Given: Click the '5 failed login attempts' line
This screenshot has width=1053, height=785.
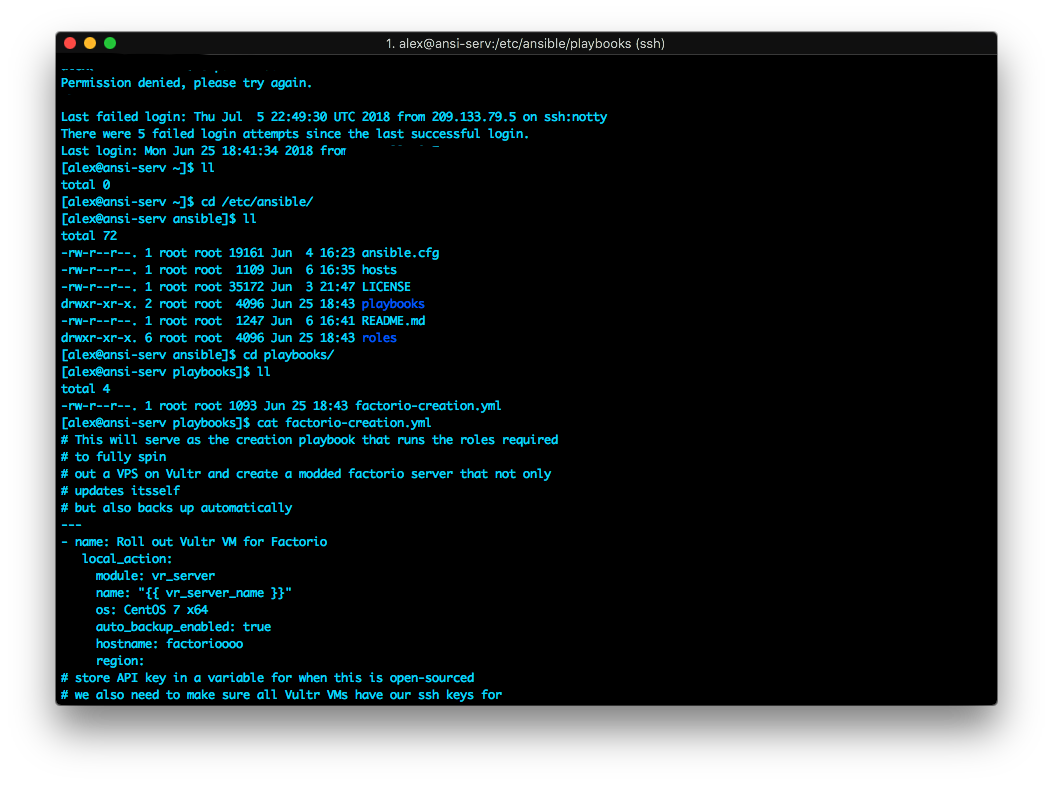Looking at the screenshot, I should click(295, 134).
